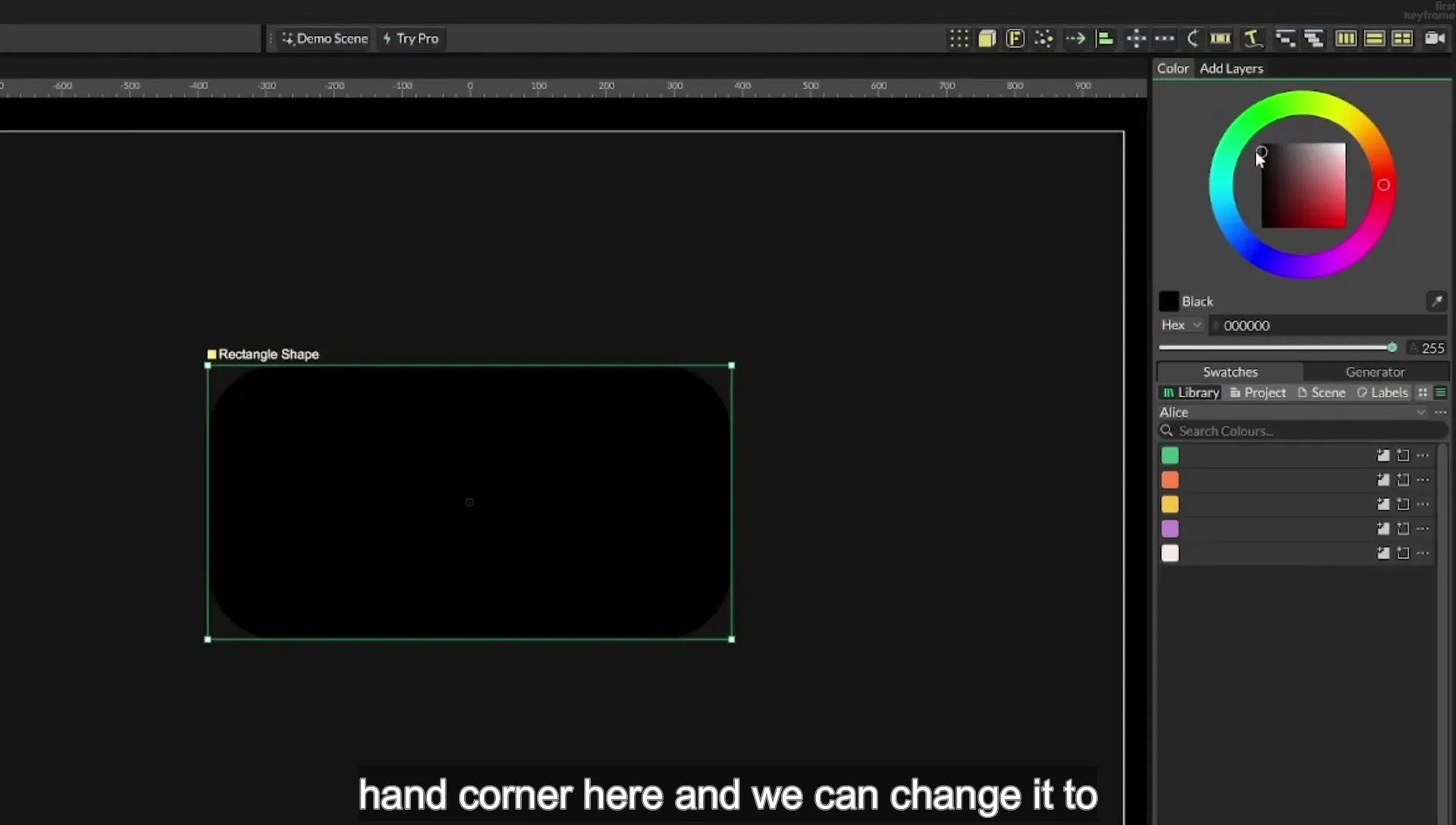Select the green colour swatch

tap(1169, 455)
